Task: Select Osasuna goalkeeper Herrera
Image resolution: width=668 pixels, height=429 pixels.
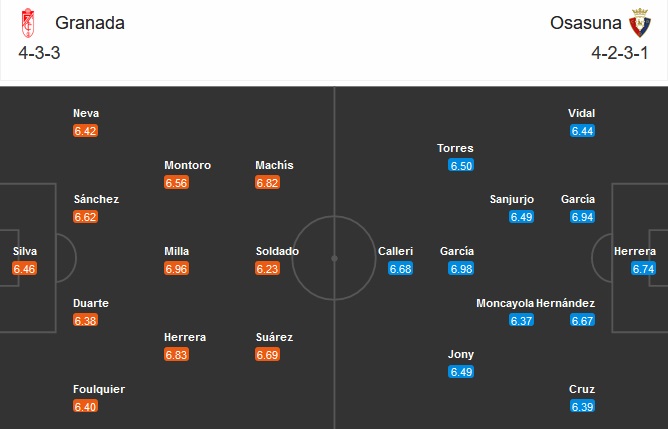Action: [x=635, y=251]
